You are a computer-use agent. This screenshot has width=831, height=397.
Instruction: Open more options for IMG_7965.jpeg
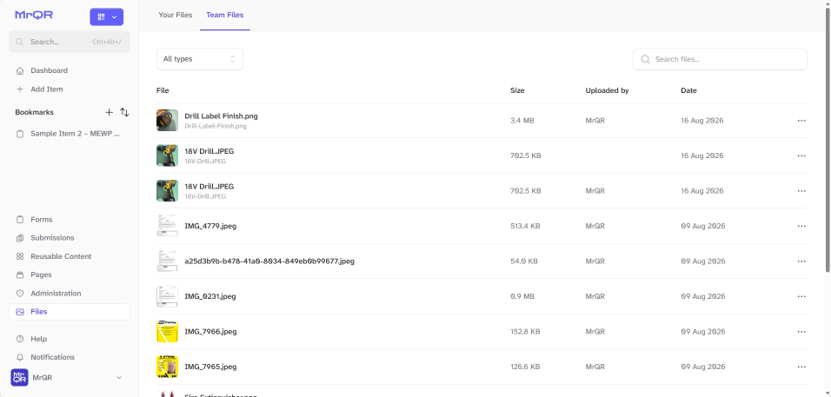(x=801, y=367)
